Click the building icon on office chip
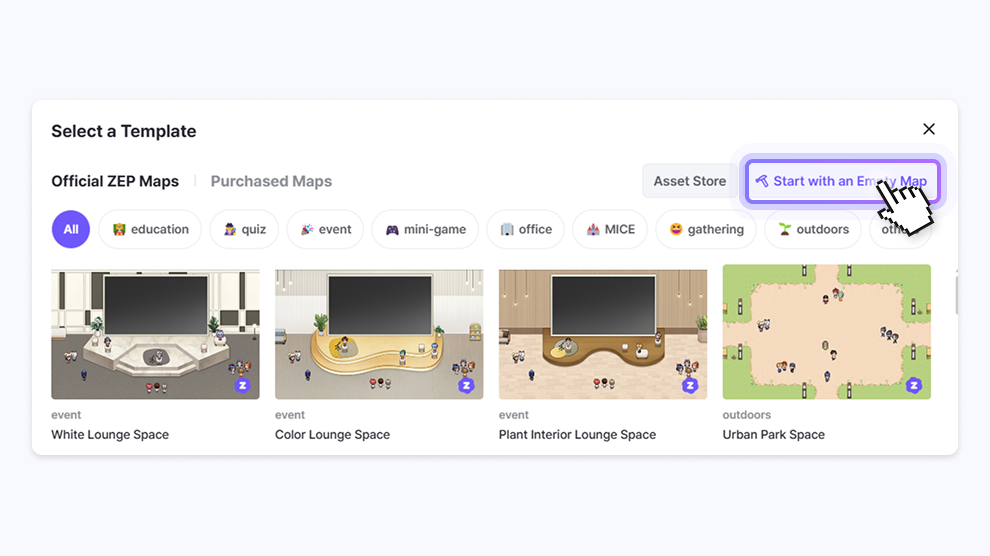Image resolution: width=990 pixels, height=556 pixels. pyautogui.click(x=507, y=229)
